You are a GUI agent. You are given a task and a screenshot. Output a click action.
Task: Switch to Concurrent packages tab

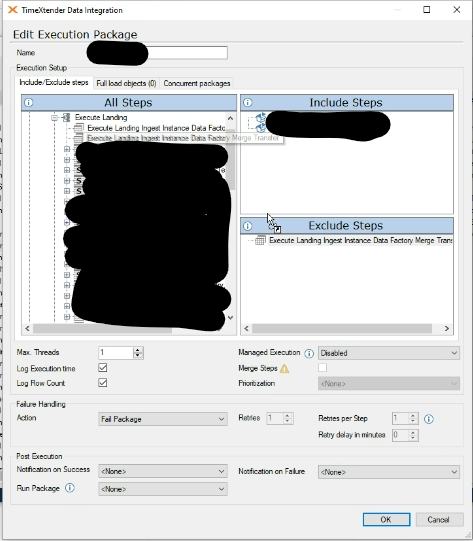point(197,83)
